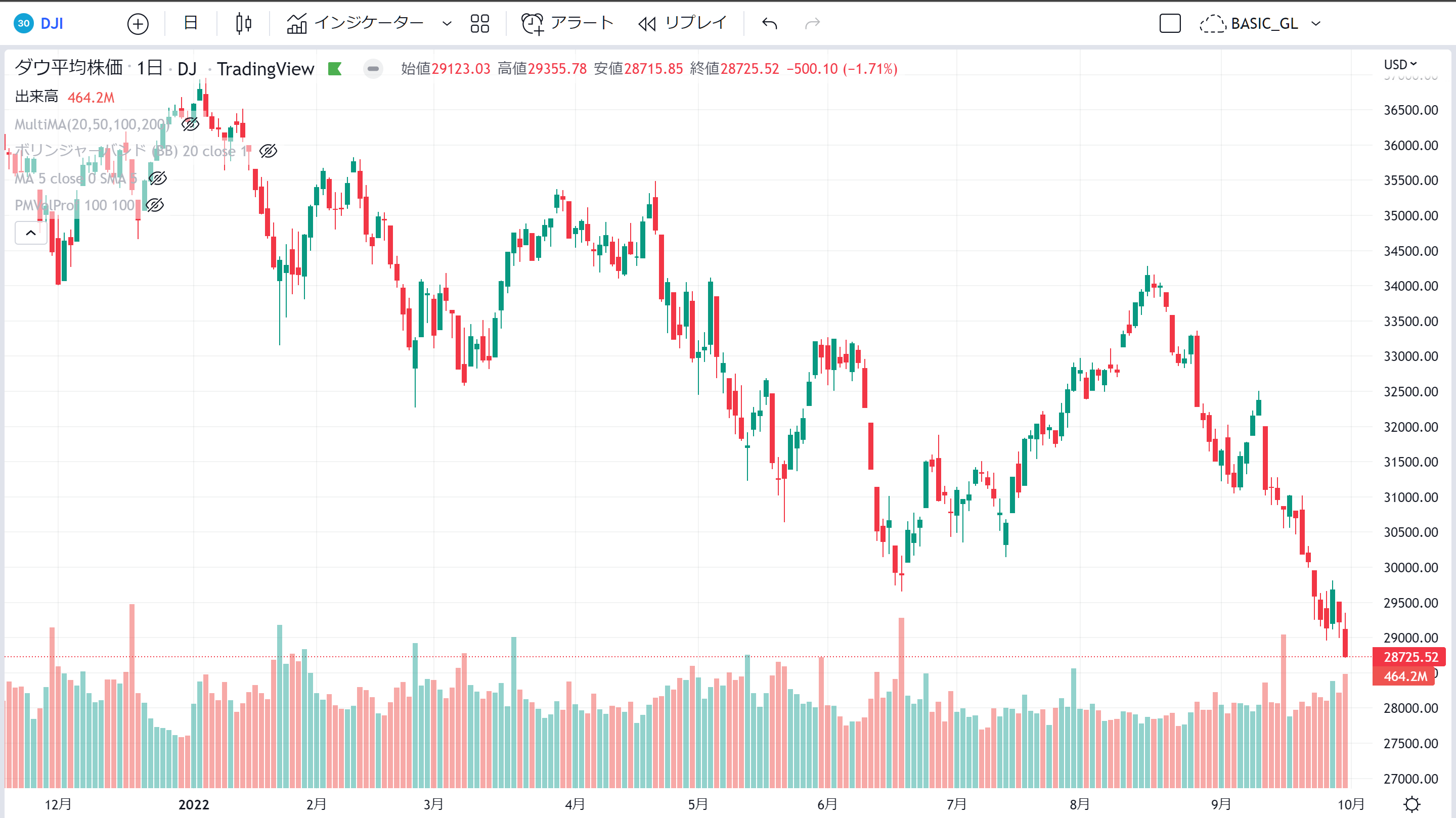Select the ボリンジャーバンド legend entry
The image size is (1456, 818).
pos(131,151)
